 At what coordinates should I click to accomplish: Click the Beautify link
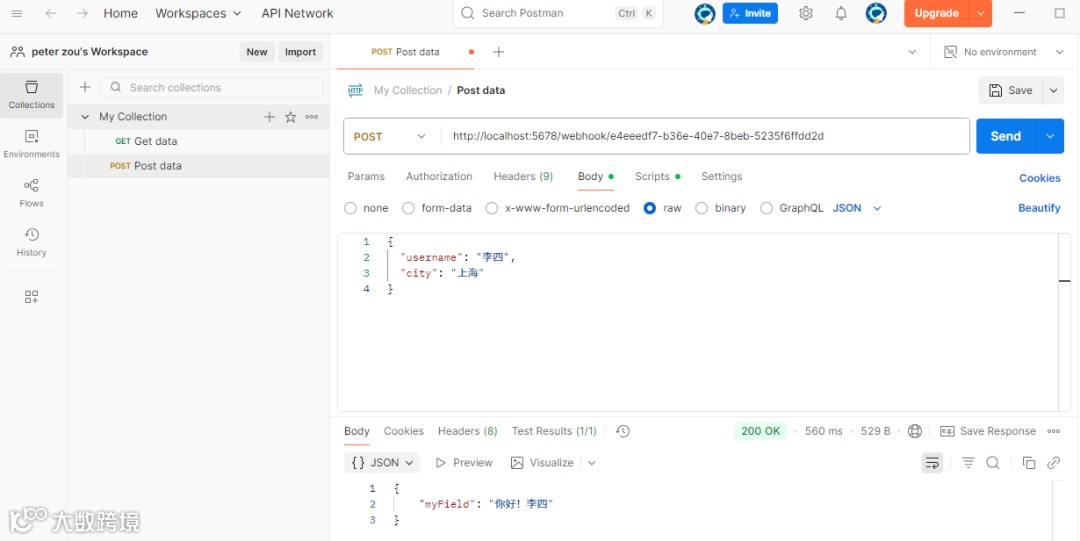(x=1039, y=208)
